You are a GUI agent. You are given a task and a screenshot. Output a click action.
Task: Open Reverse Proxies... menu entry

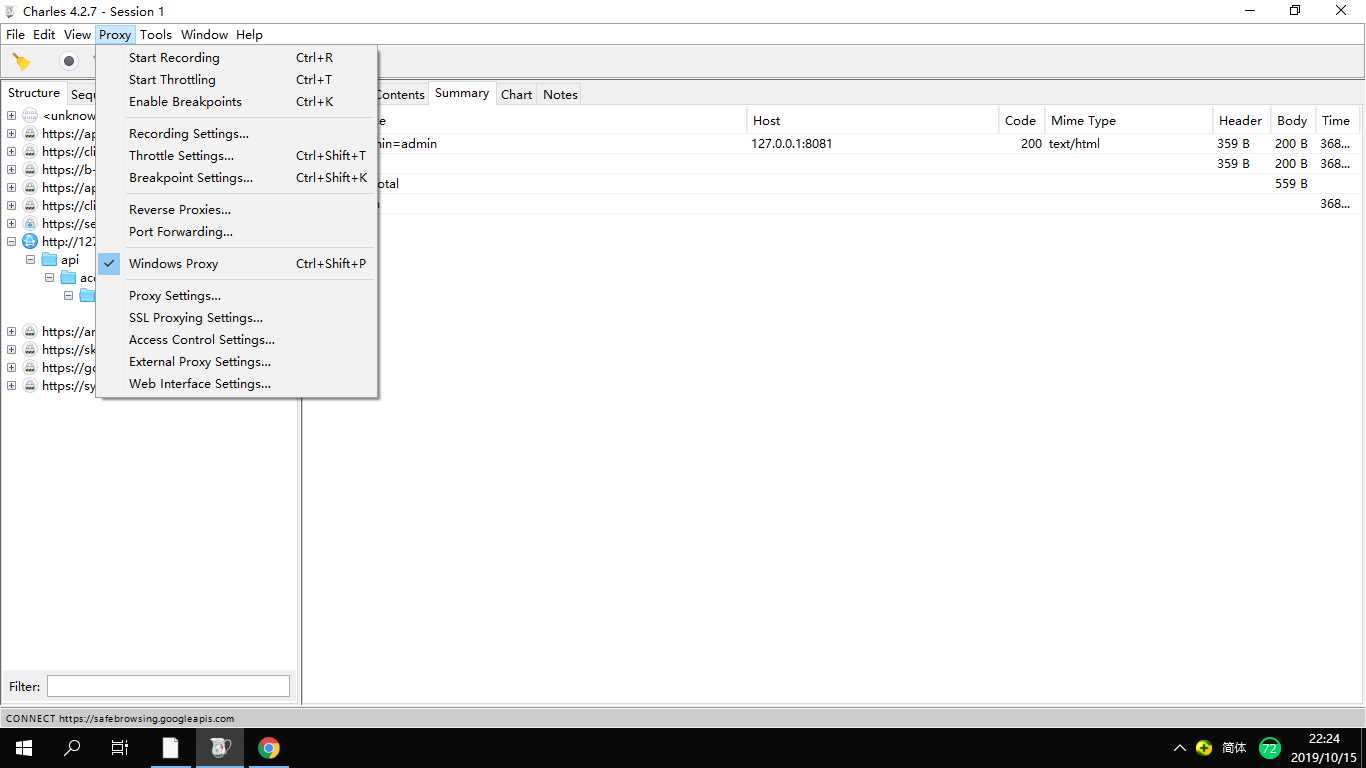tap(237, 210)
